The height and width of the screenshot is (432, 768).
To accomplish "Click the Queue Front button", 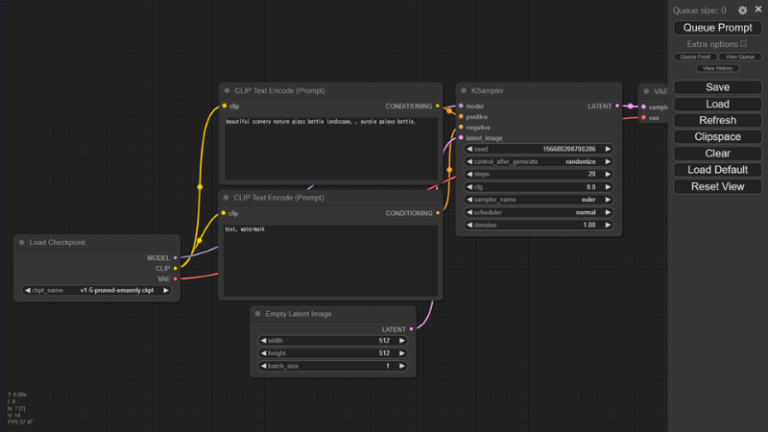I will [x=695, y=57].
